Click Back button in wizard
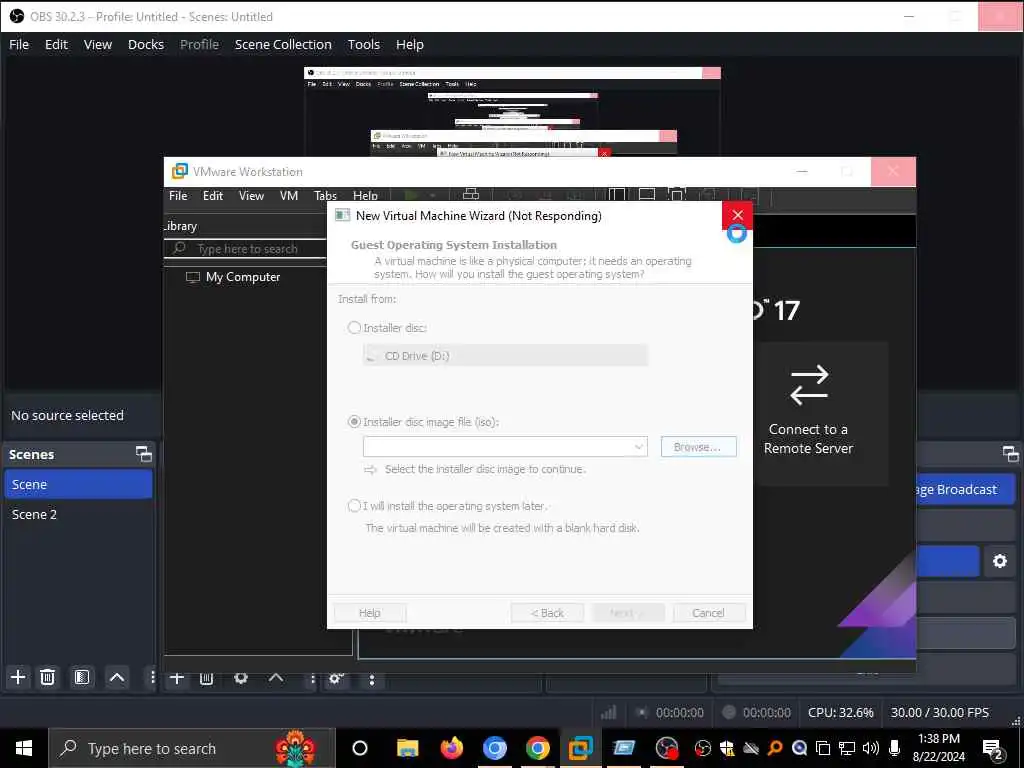 tap(547, 613)
